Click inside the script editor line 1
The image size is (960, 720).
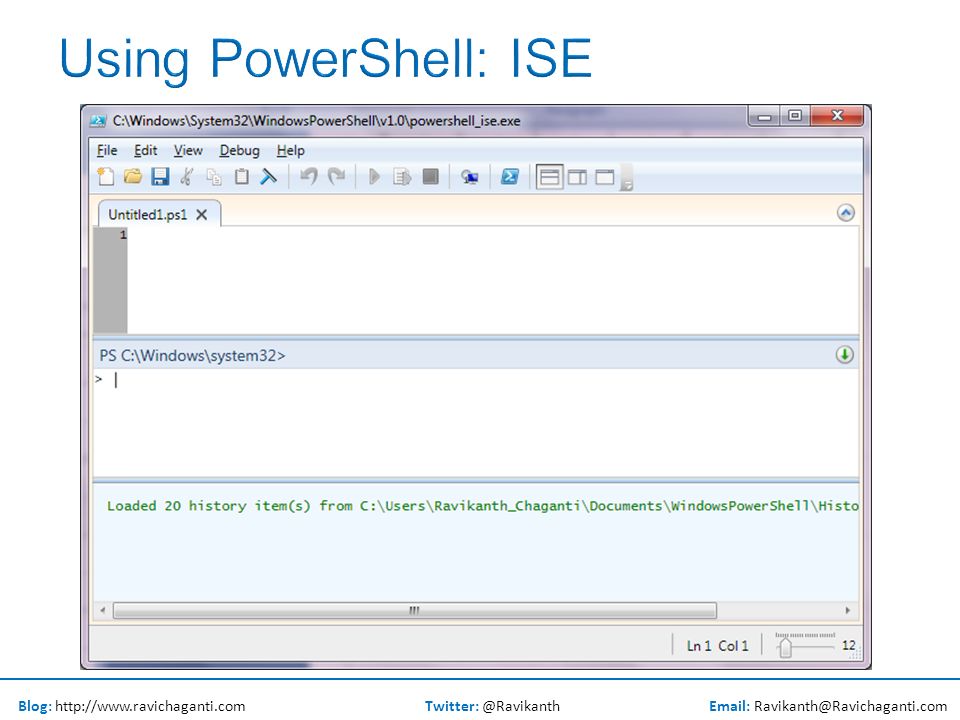(493, 235)
